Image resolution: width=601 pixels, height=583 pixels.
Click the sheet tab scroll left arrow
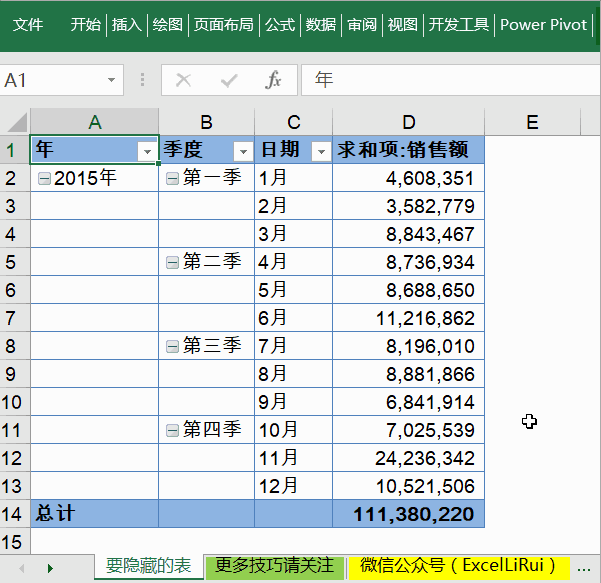21,568
